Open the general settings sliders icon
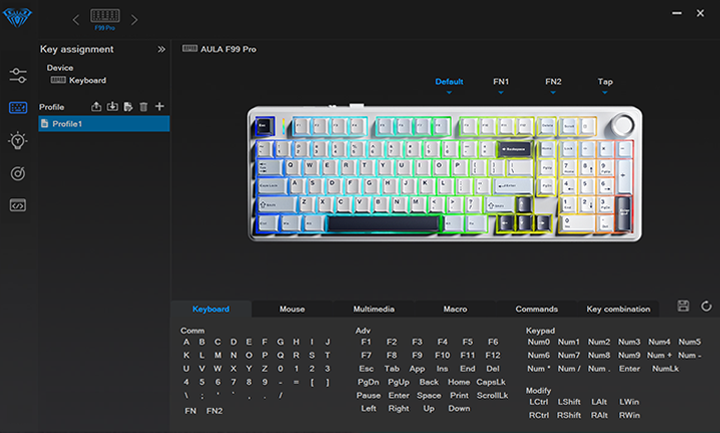Screen dimensions: 720x433 [18, 75]
